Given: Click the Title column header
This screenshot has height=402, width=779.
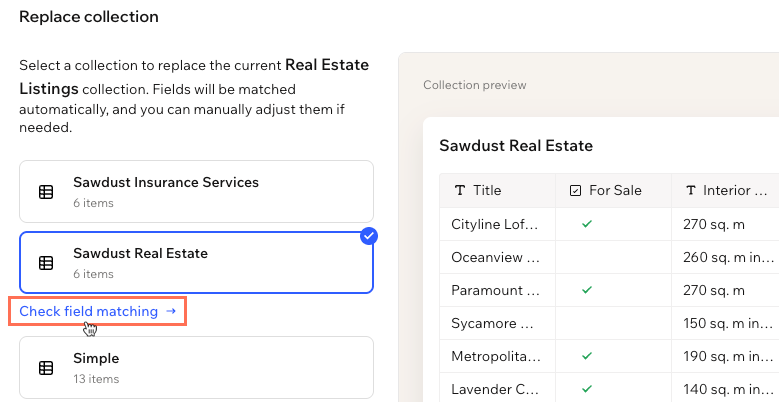Looking at the screenshot, I should coord(497,190).
